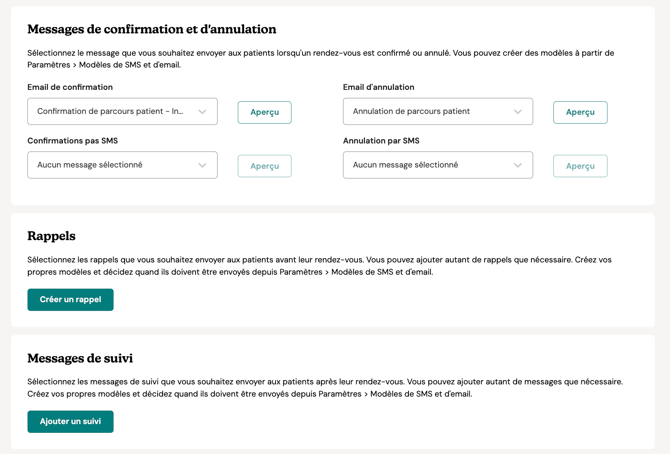Viewport: 670px width, 454px height.
Task: Click the 'Email d'annulation' field label
Action: 378,87
